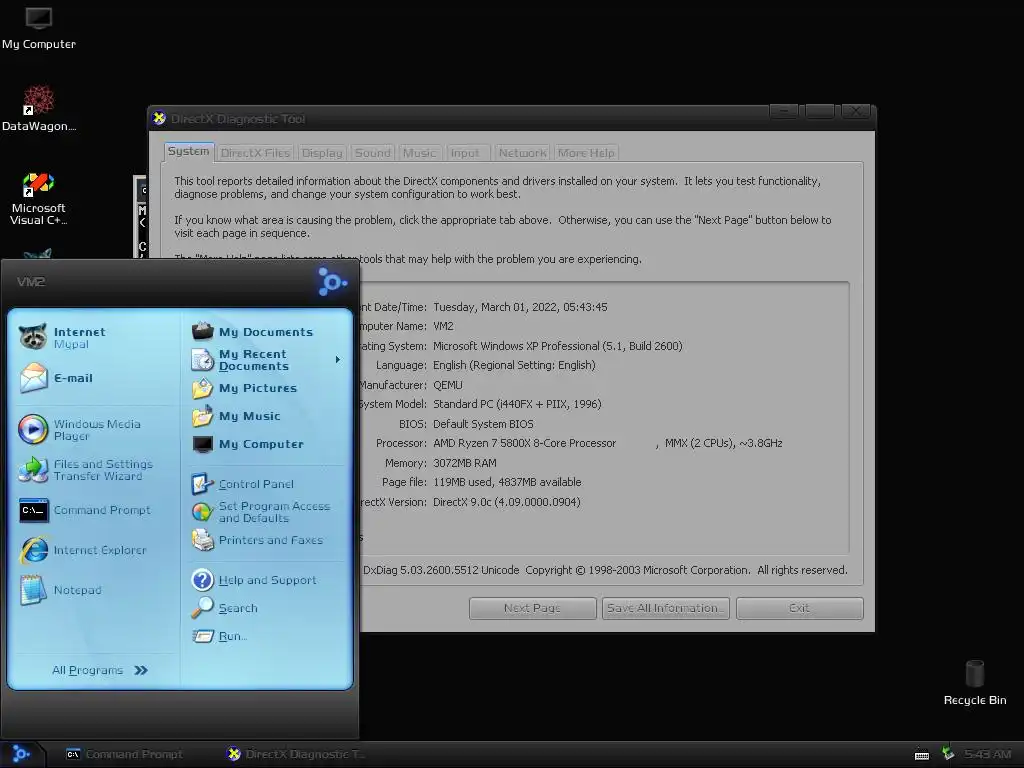Switch to the Display tab

tap(322, 153)
